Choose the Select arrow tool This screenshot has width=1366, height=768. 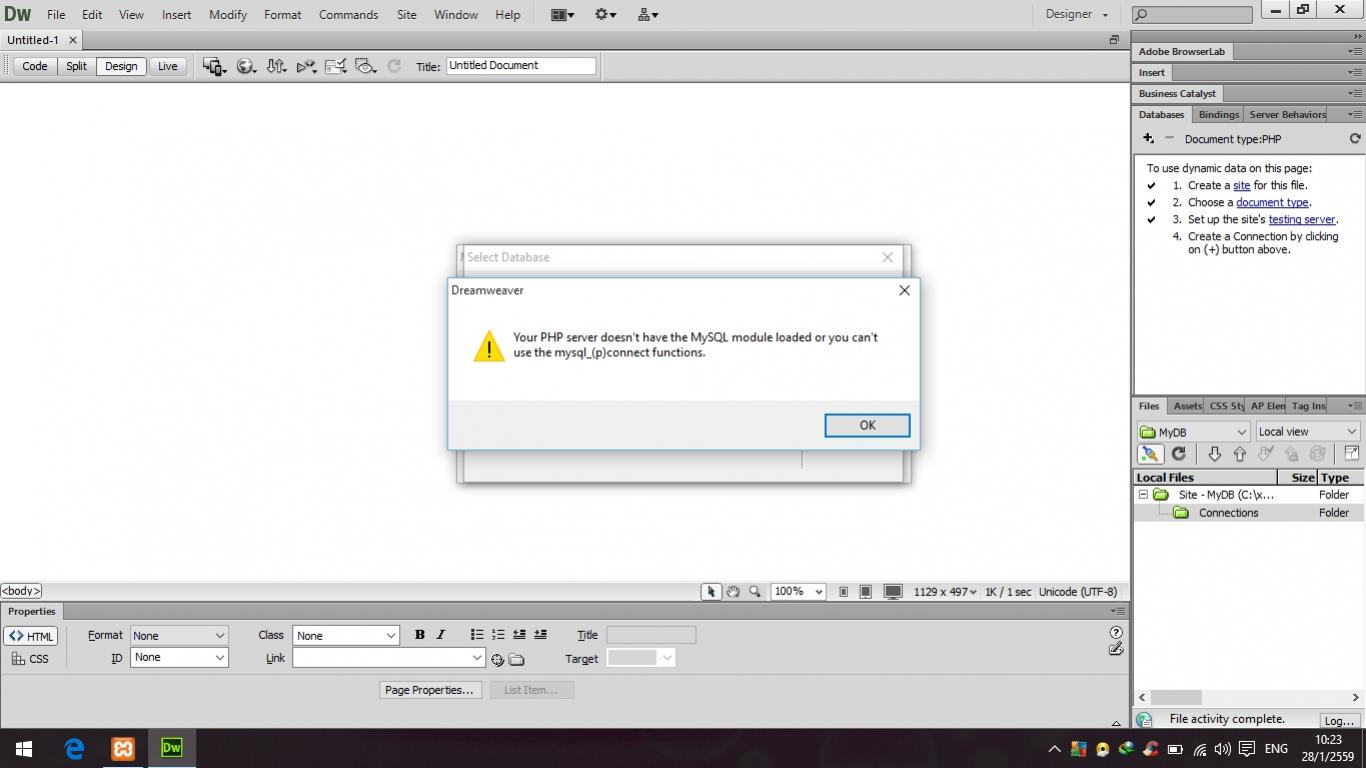click(x=711, y=592)
